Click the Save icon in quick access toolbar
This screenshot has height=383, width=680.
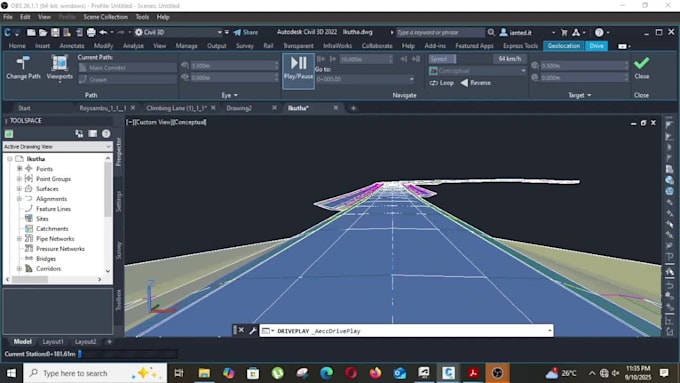click(55, 33)
